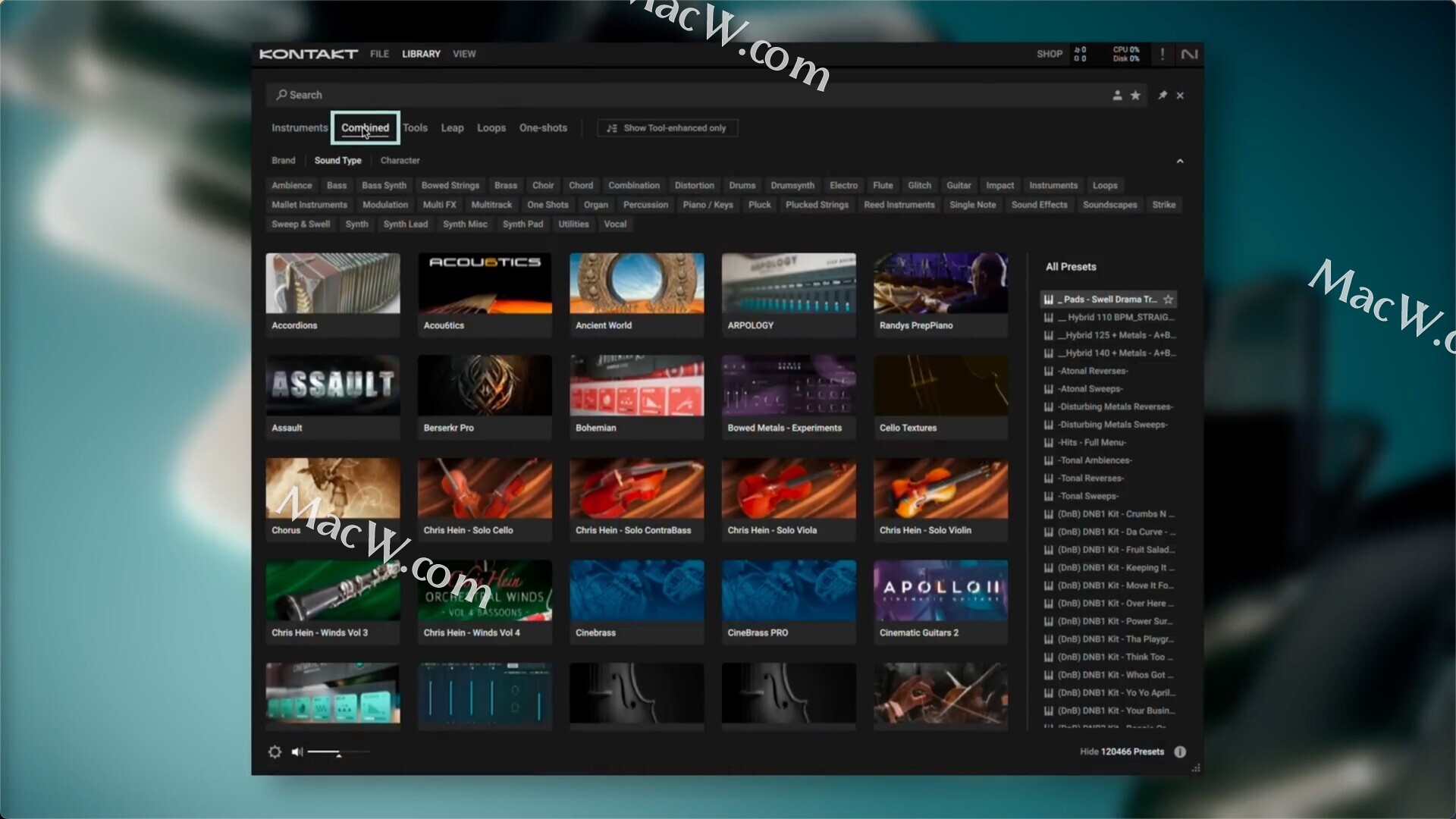
Task: Filter by the Bowed Strings tag
Action: coord(450,185)
